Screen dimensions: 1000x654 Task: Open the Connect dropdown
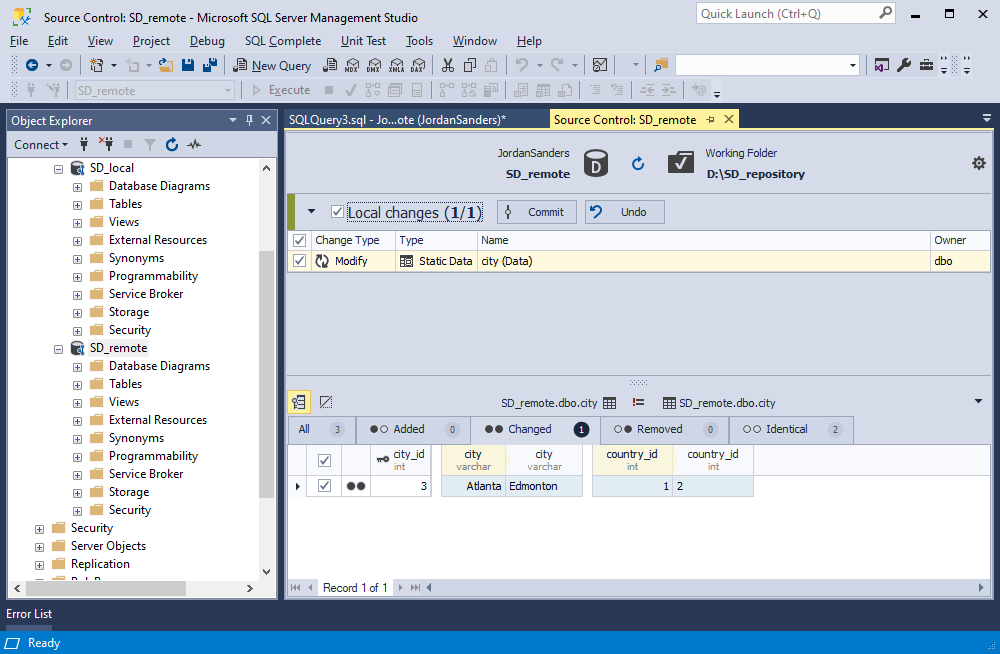pyautogui.click(x=41, y=145)
